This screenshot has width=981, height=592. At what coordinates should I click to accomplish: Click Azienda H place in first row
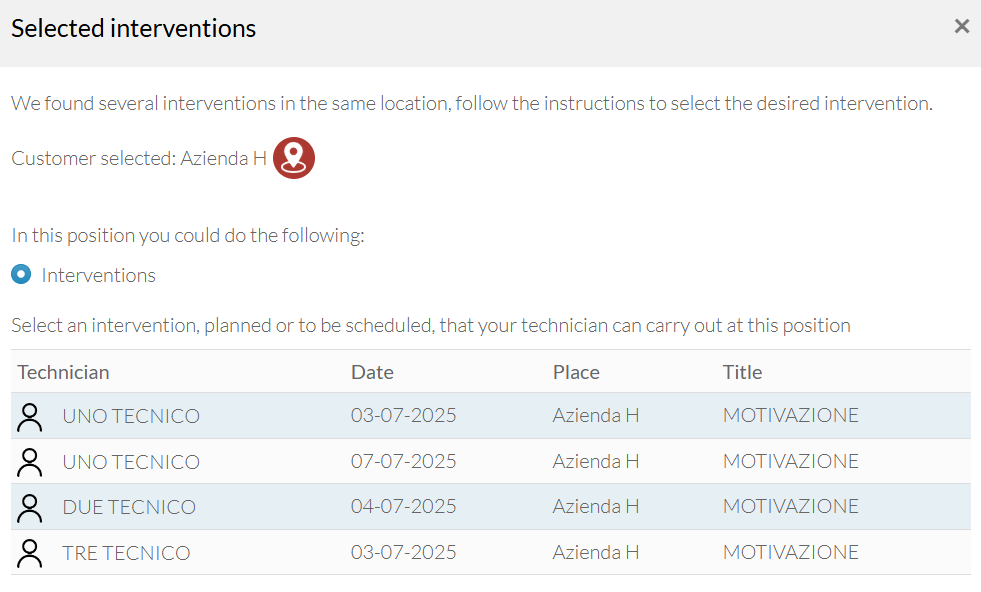(x=596, y=416)
